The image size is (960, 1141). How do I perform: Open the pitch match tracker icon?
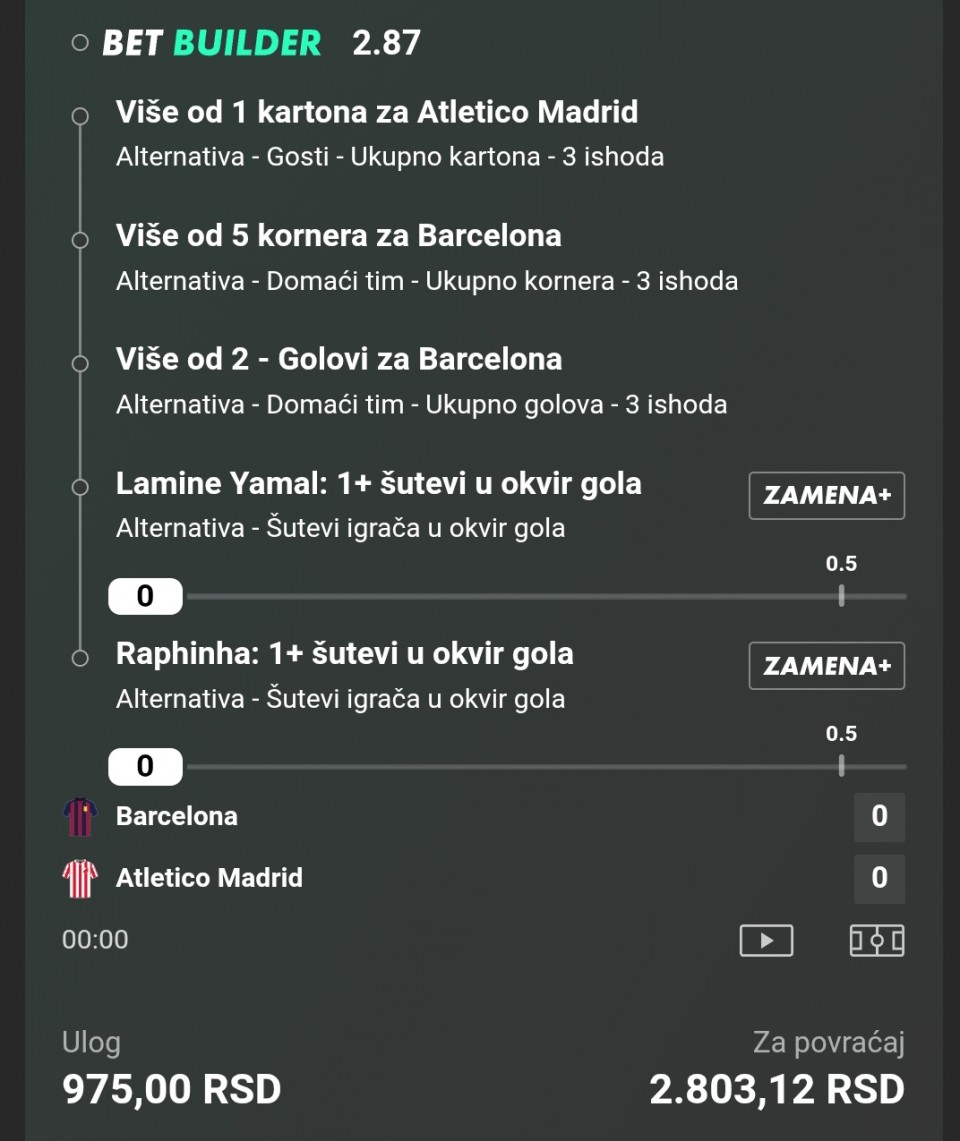[877, 940]
